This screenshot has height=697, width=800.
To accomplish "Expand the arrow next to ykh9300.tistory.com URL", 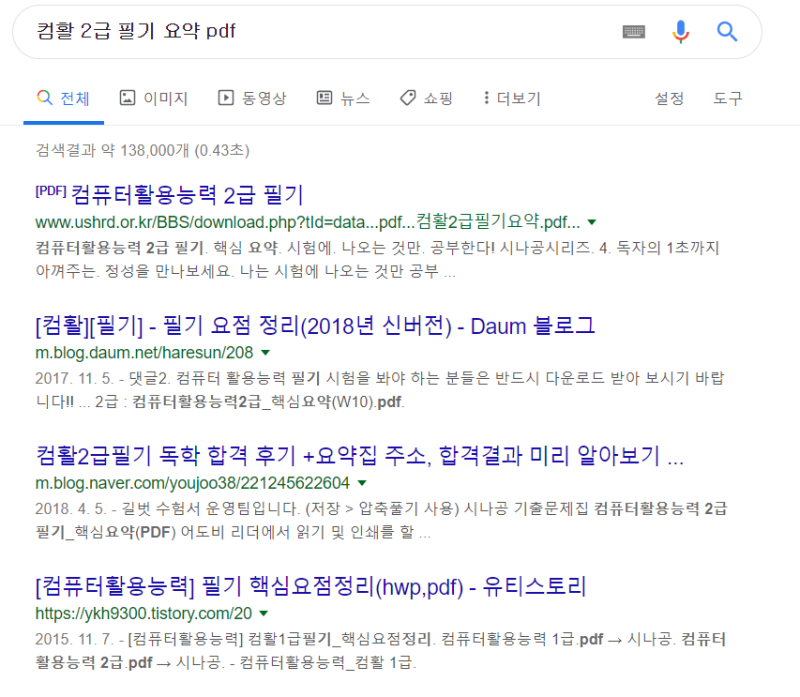I will pyautogui.click(x=264, y=613).
